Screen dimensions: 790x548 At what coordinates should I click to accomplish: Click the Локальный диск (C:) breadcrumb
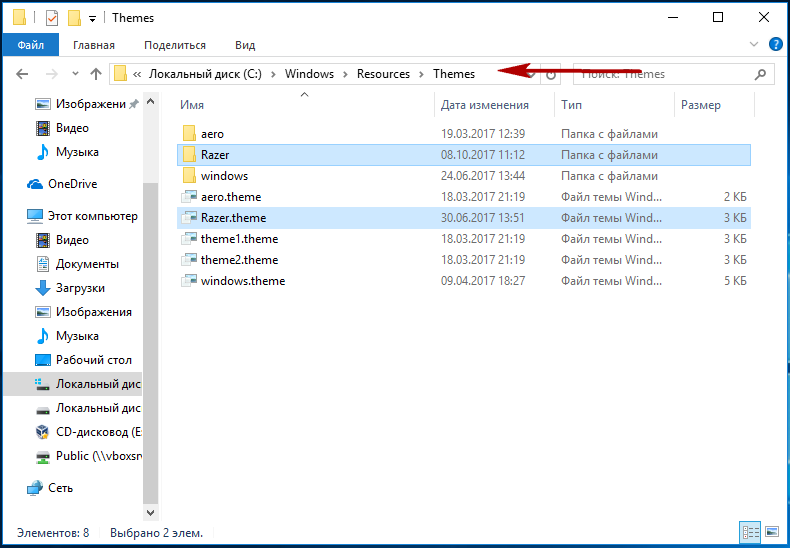point(205,74)
